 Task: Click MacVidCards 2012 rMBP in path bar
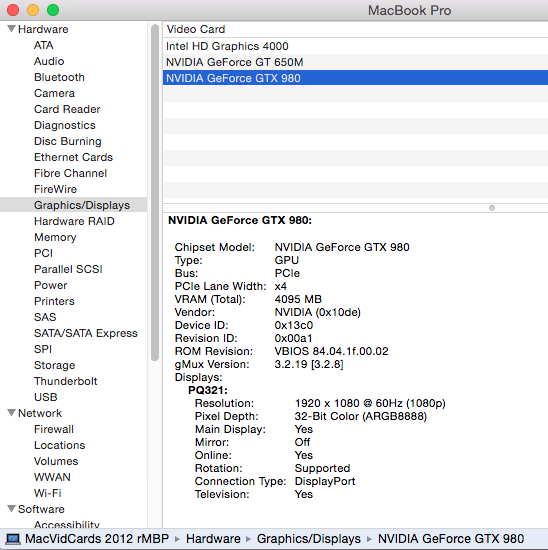97,539
